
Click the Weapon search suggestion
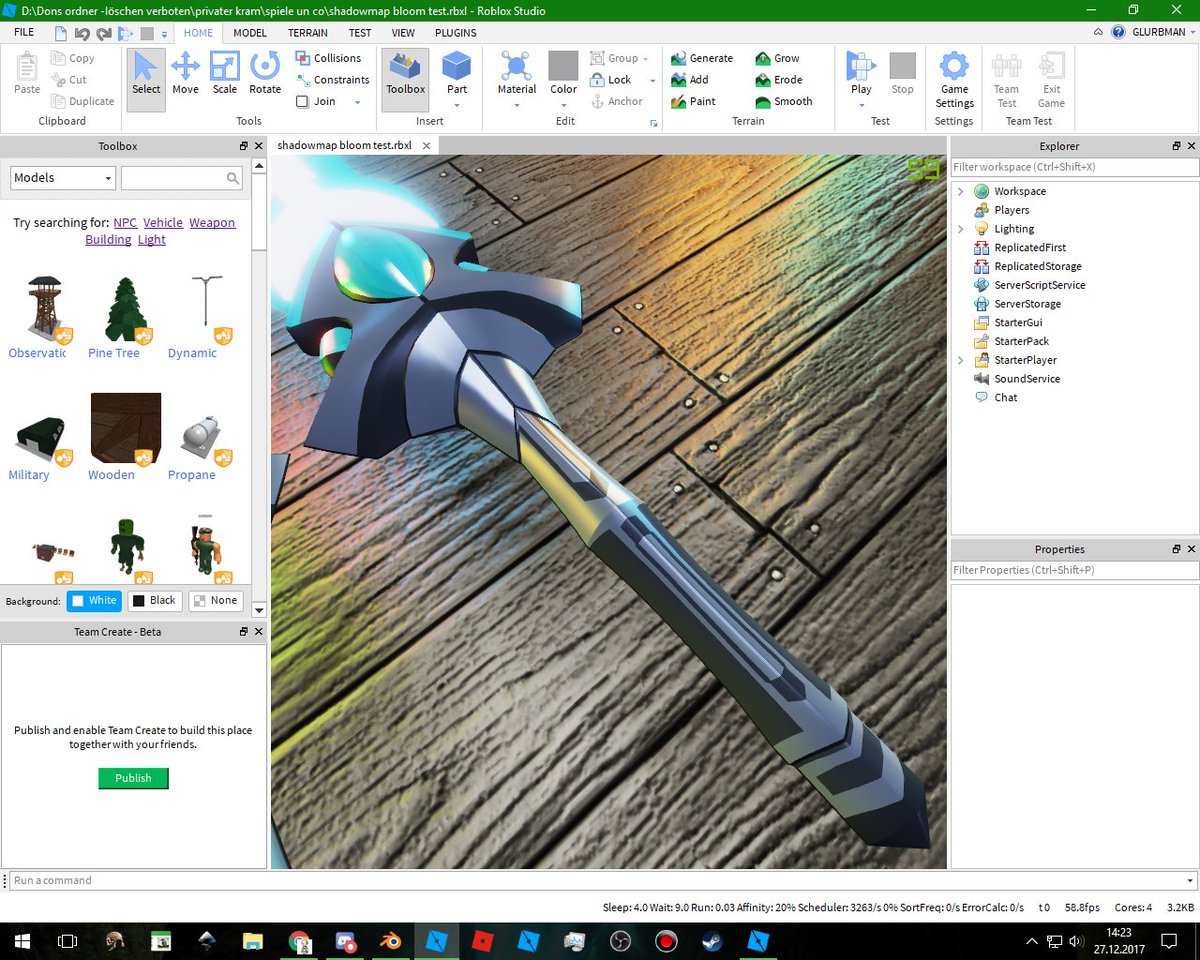coord(212,223)
